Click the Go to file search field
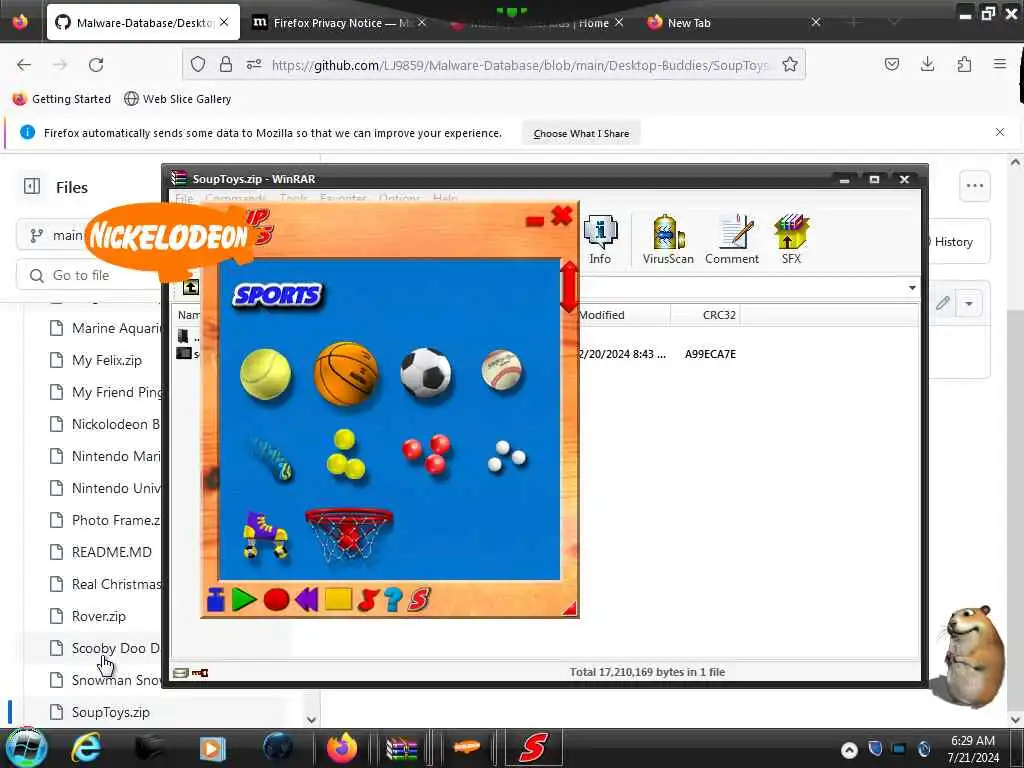The image size is (1024, 768). click(x=91, y=275)
